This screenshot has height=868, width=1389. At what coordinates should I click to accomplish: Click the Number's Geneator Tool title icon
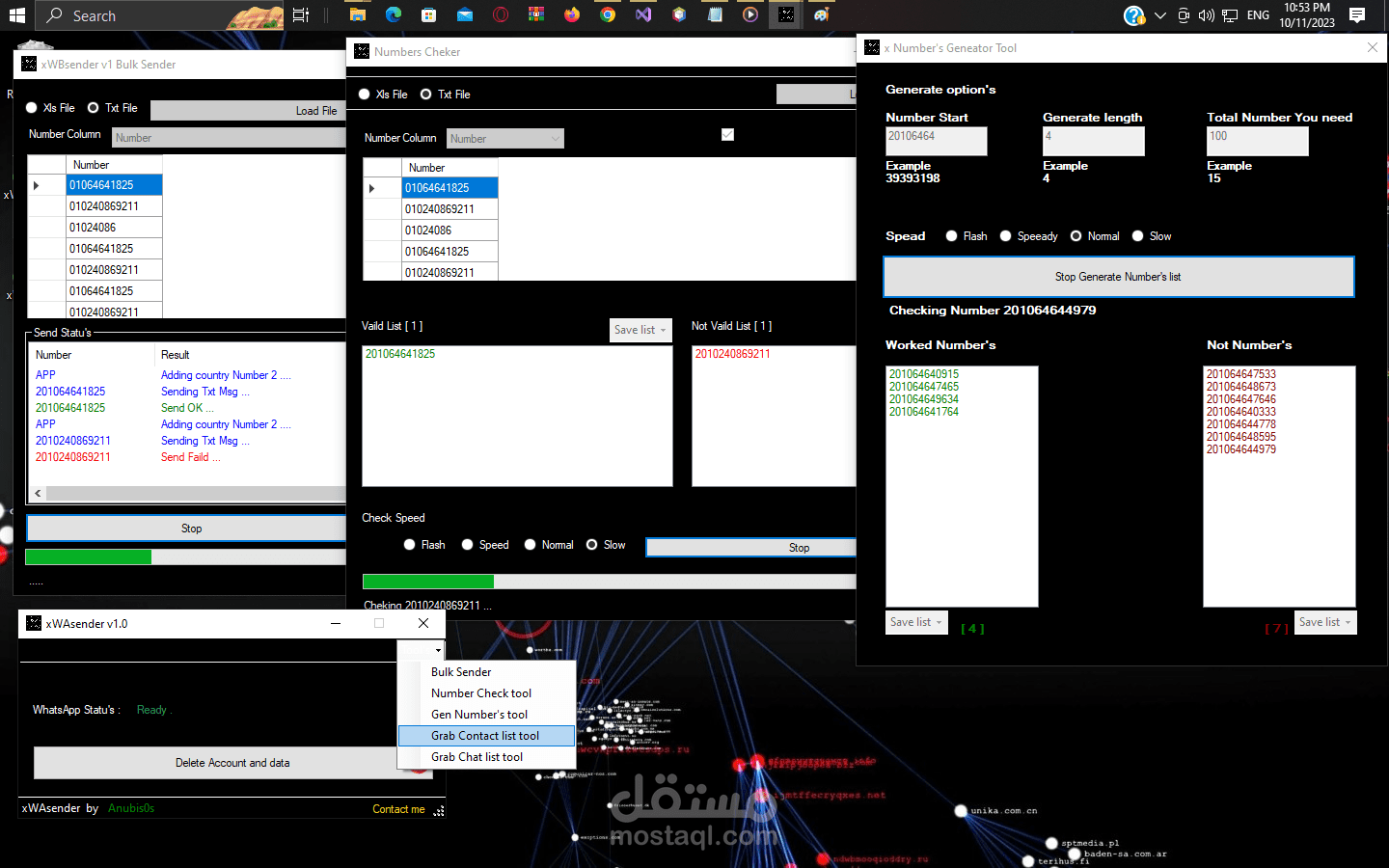click(x=872, y=47)
